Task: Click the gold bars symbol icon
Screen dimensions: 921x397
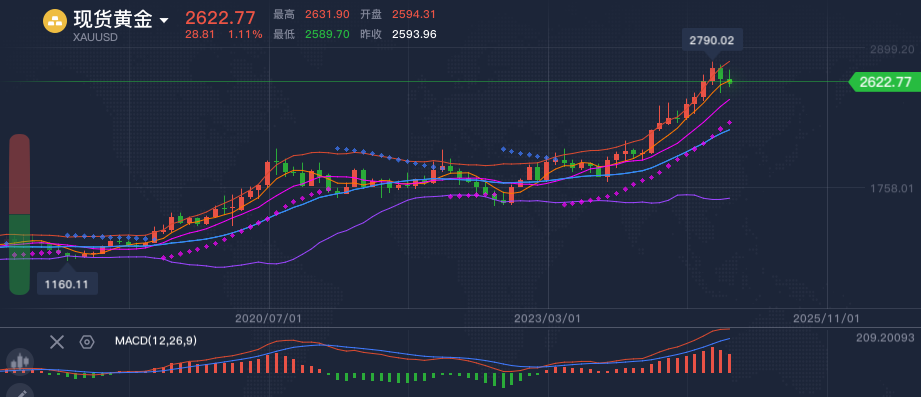Action: pos(55,22)
